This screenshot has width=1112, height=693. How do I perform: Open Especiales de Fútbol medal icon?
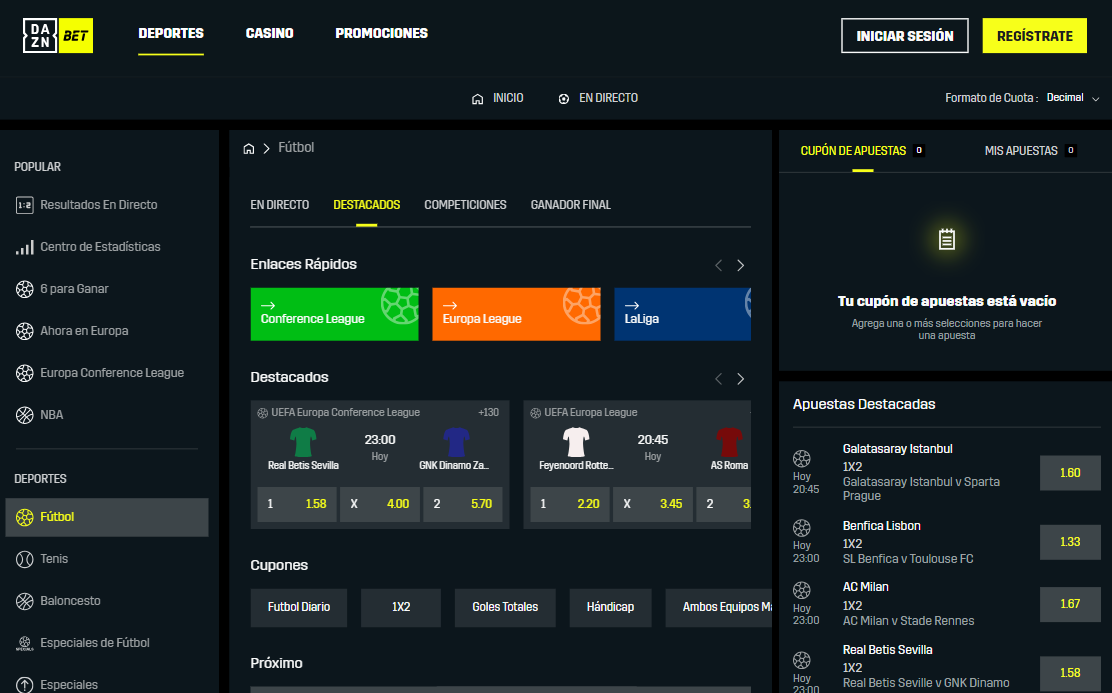pyautogui.click(x=24, y=642)
